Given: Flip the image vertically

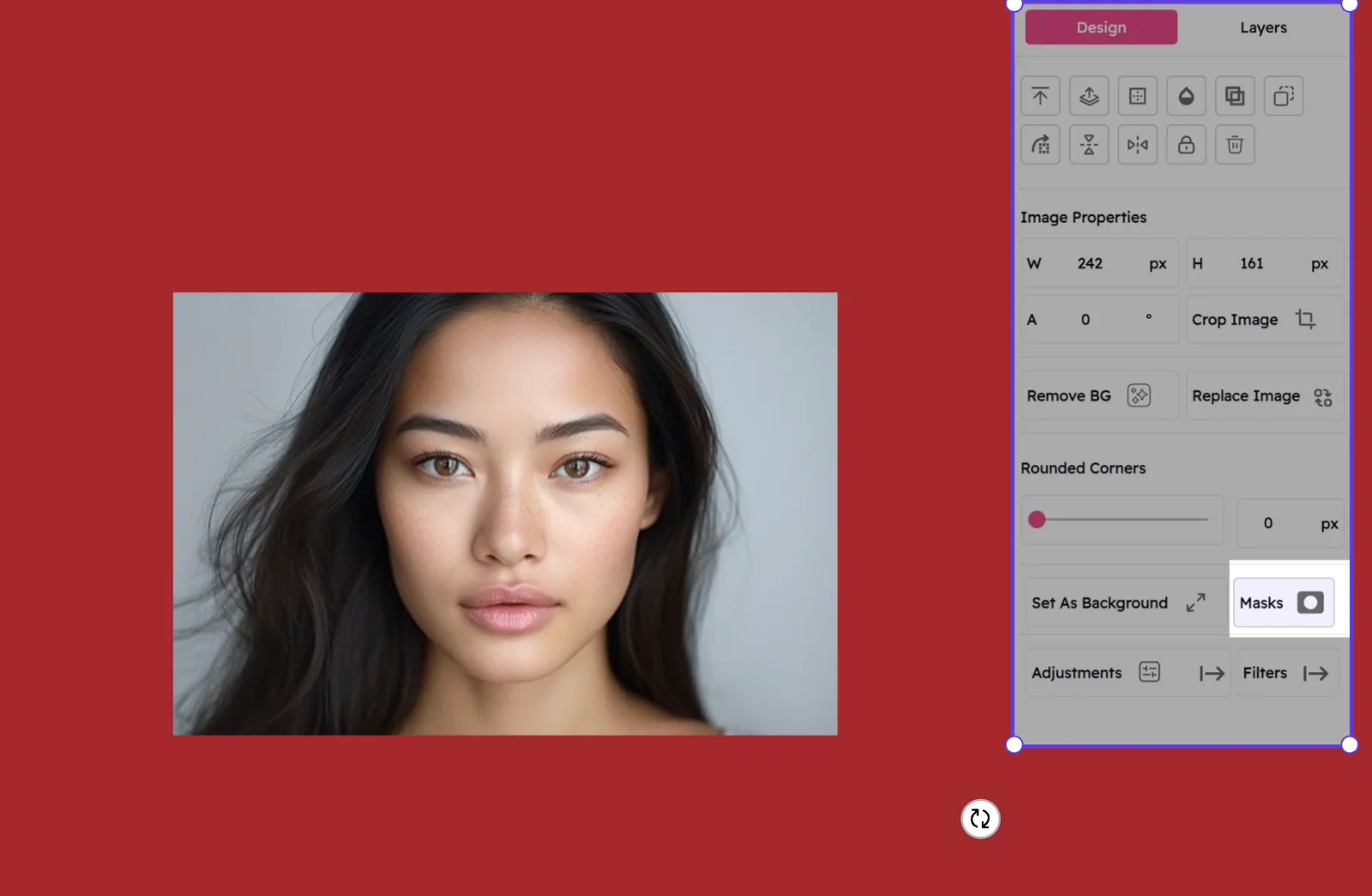Looking at the screenshot, I should [1089, 145].
